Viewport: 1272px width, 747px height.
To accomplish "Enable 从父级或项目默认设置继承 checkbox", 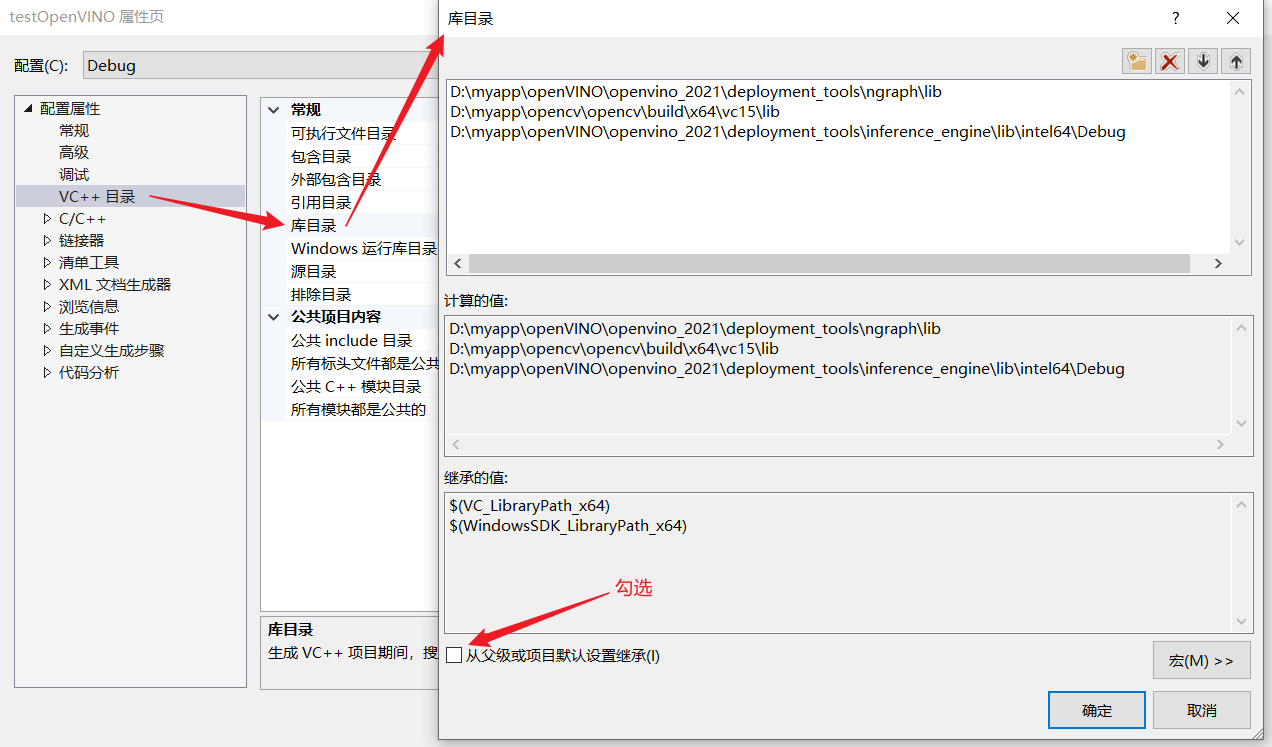I will pyautogui.click(x=455, y=656).
